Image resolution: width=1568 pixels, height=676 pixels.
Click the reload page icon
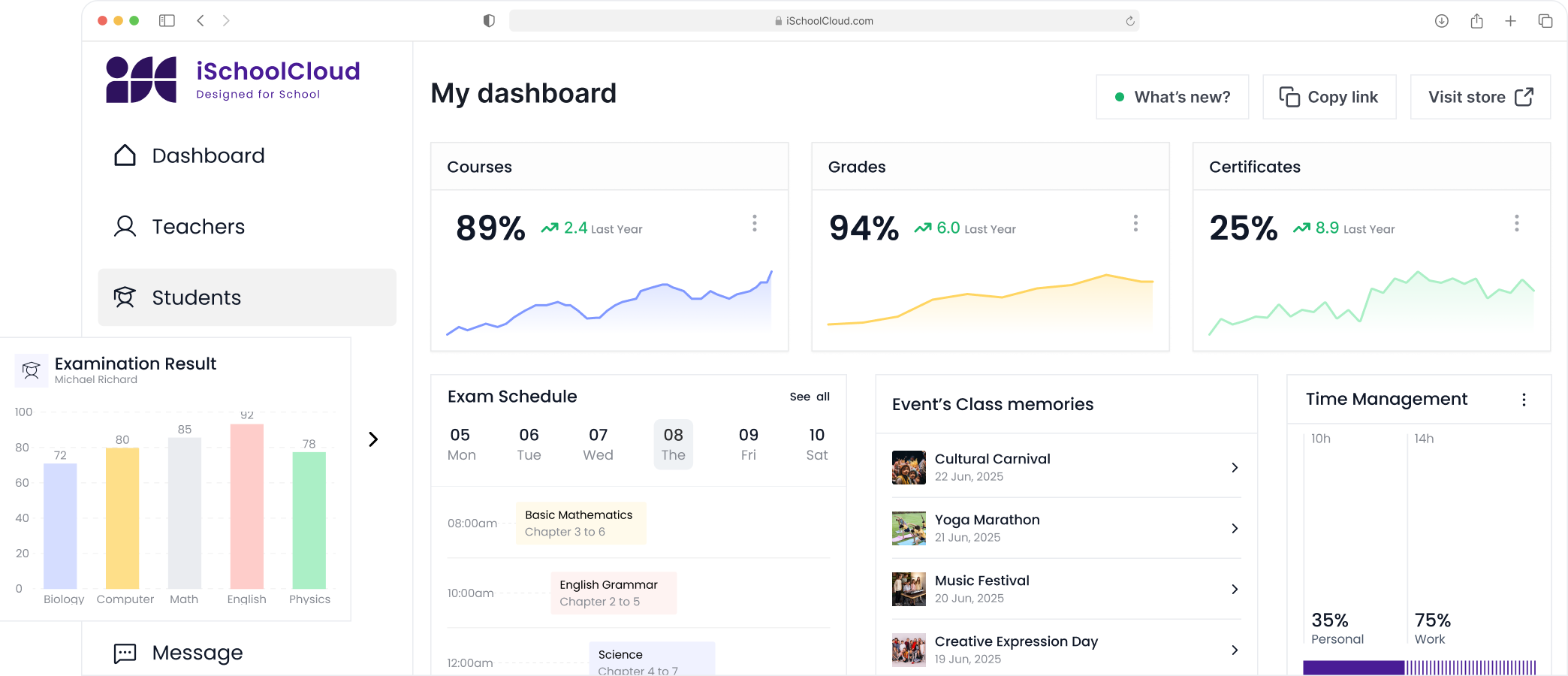(1129, 21)
